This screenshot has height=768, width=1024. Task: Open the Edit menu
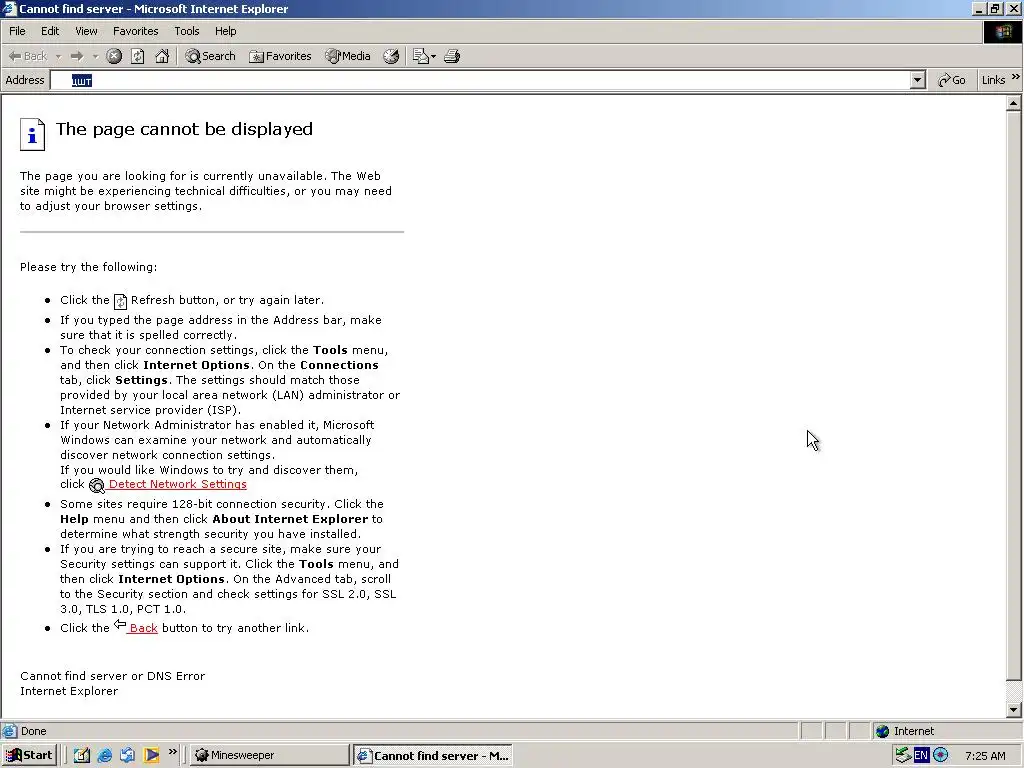50,31
